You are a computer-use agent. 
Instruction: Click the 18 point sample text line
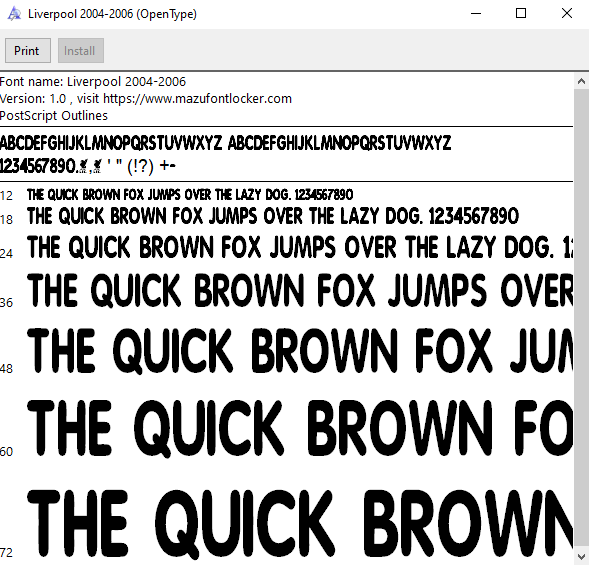click(273, 216)
